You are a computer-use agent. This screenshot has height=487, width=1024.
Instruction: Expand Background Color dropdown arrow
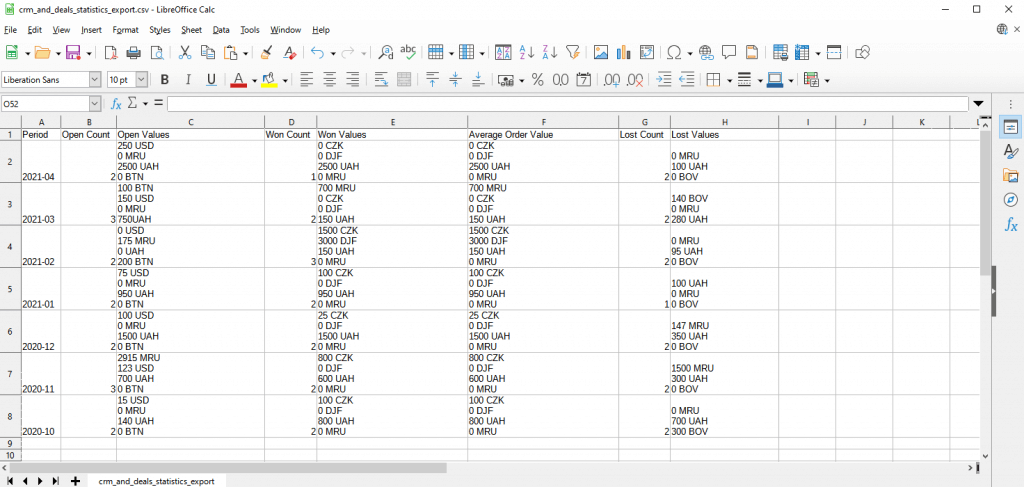click(x=285, y=80)
